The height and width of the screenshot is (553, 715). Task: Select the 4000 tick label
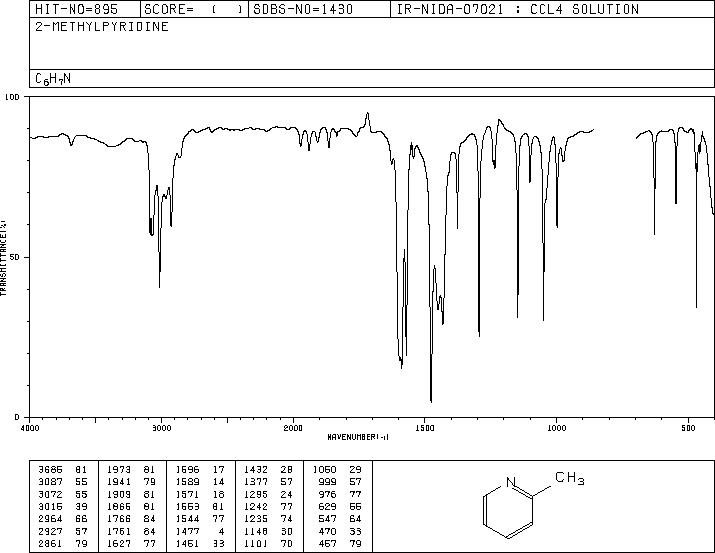click(30, 428)
